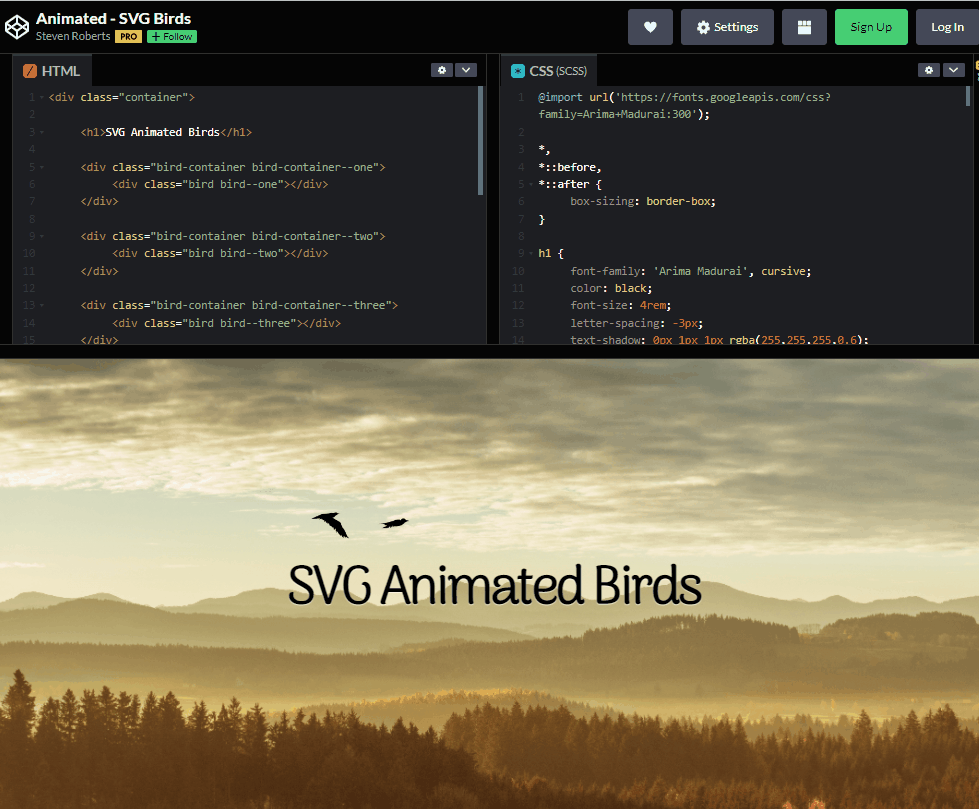Collapse code fold at HTML line 3
Viewport: 979px width, 809px height.
42,132
